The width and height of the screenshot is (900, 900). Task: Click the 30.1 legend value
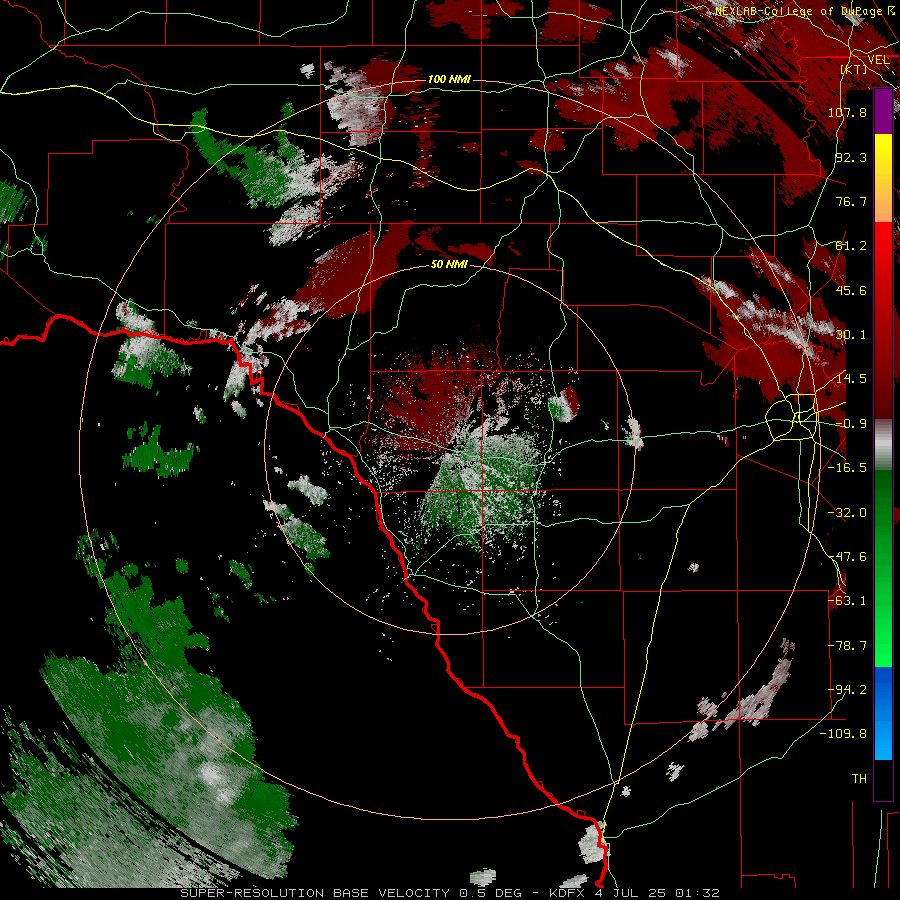[851, 335]
